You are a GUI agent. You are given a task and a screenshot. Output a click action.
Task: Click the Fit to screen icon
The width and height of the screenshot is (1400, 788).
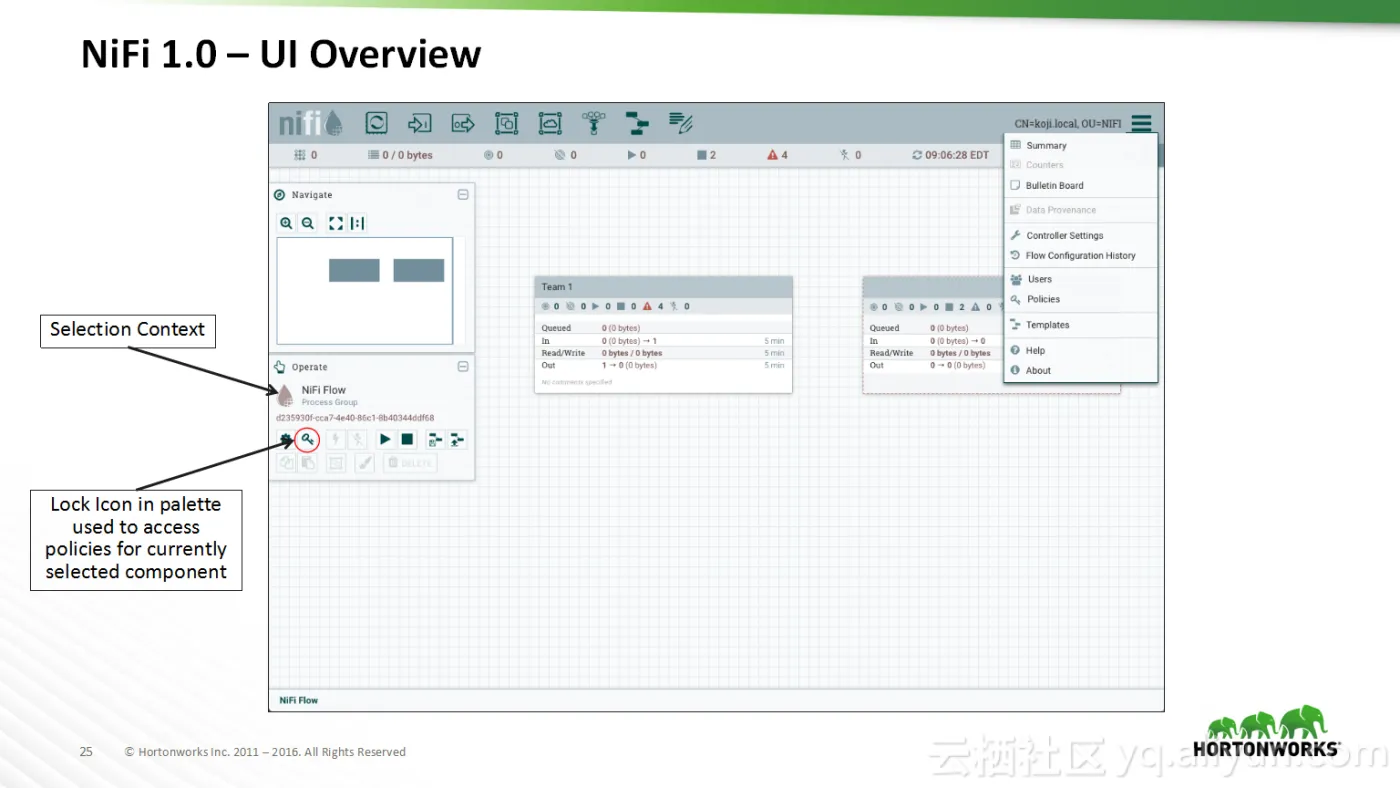(x=336, y=224)
